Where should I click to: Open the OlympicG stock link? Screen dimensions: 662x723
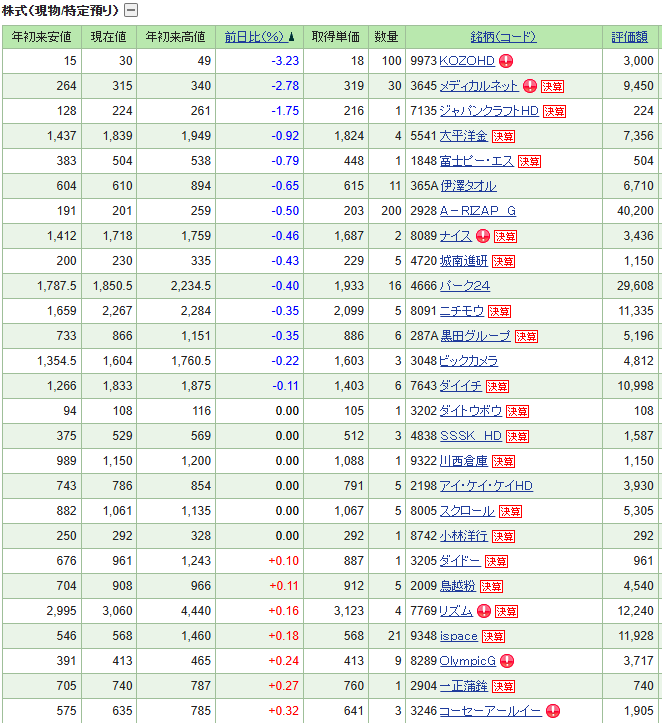tap(467, 661)
